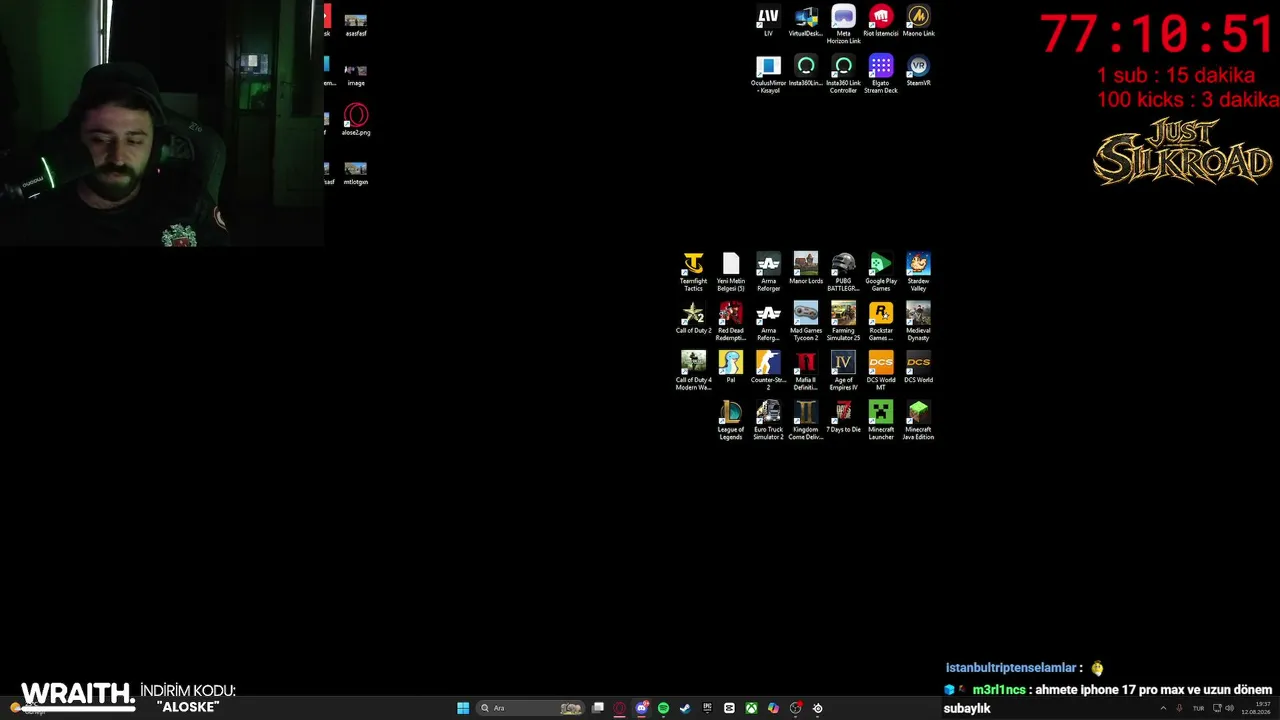Select the Age of Empires IV icon
This screenshot has height=720, width=1280.
843,370
